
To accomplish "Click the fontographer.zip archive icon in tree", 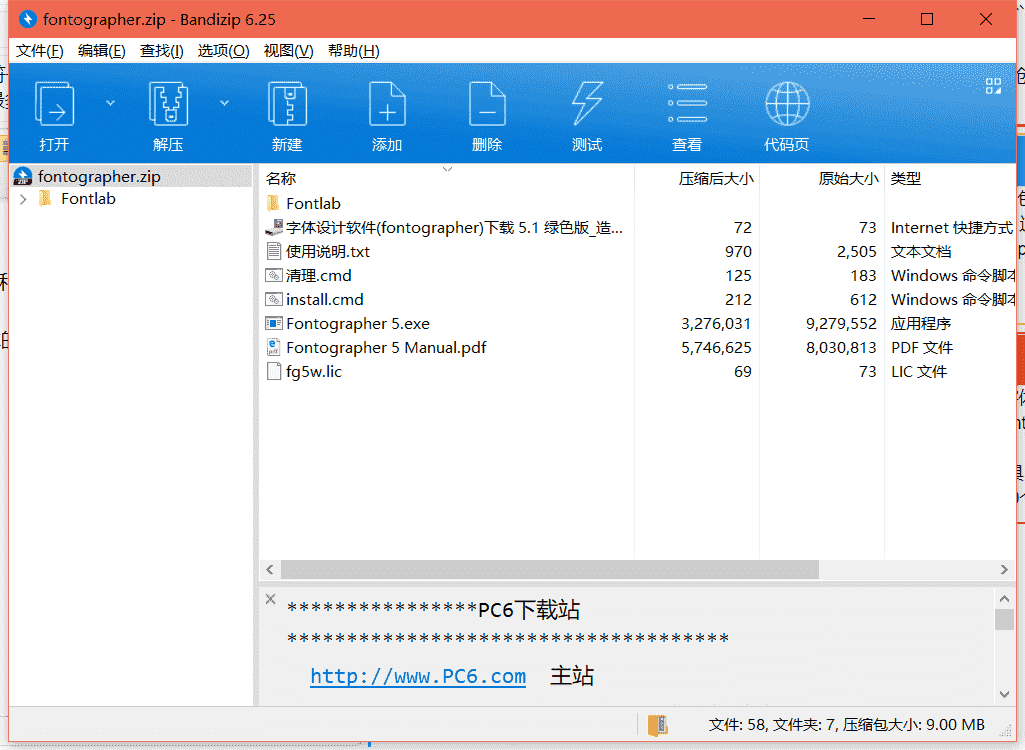I will (x=23, y=177).
